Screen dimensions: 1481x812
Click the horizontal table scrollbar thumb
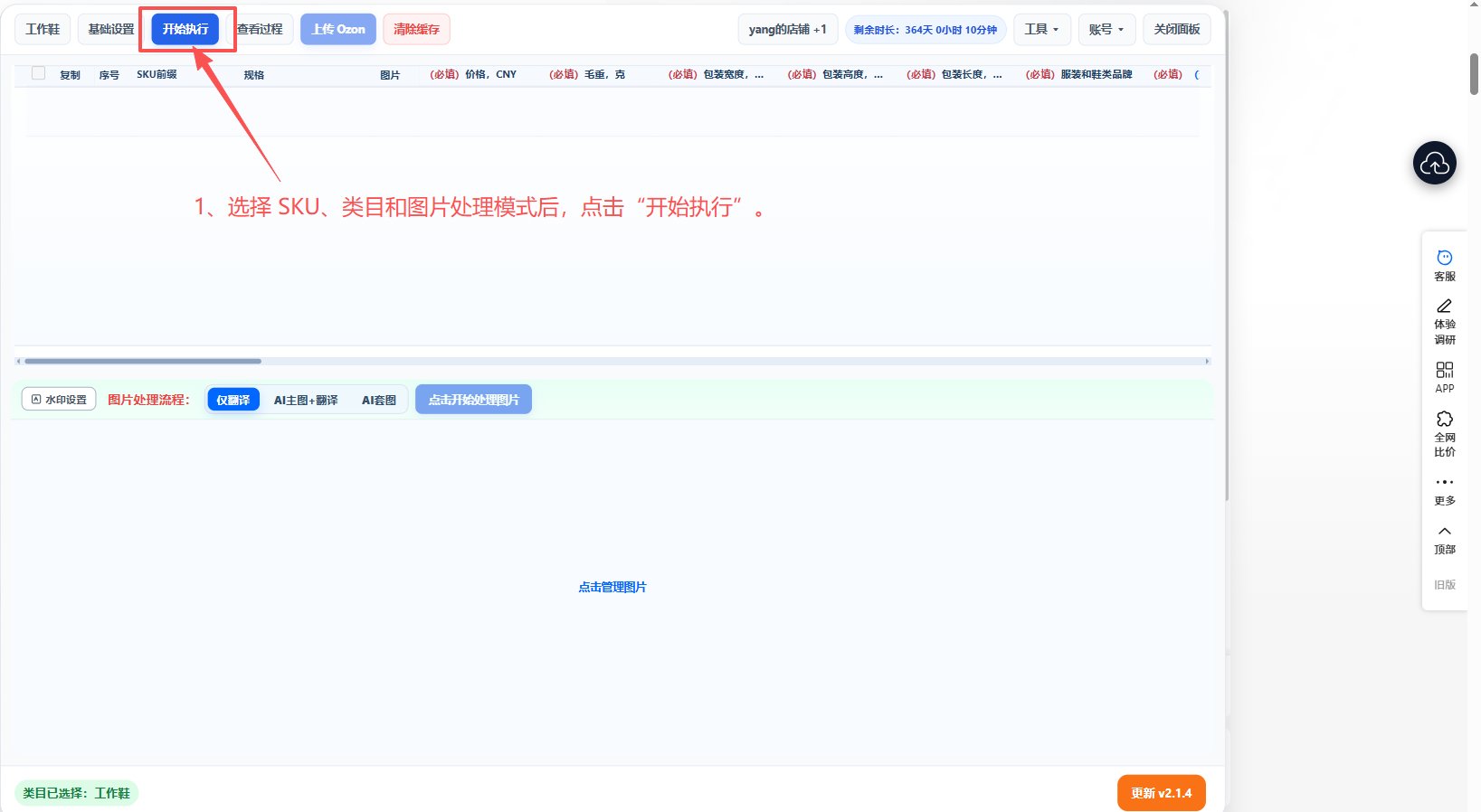click(x=143, y=361)
